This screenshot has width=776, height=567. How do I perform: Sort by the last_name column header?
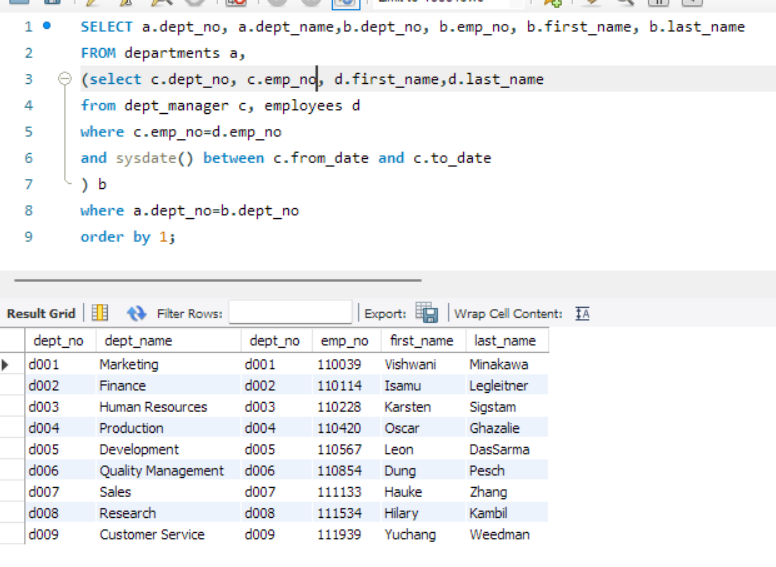pos(505,341)
